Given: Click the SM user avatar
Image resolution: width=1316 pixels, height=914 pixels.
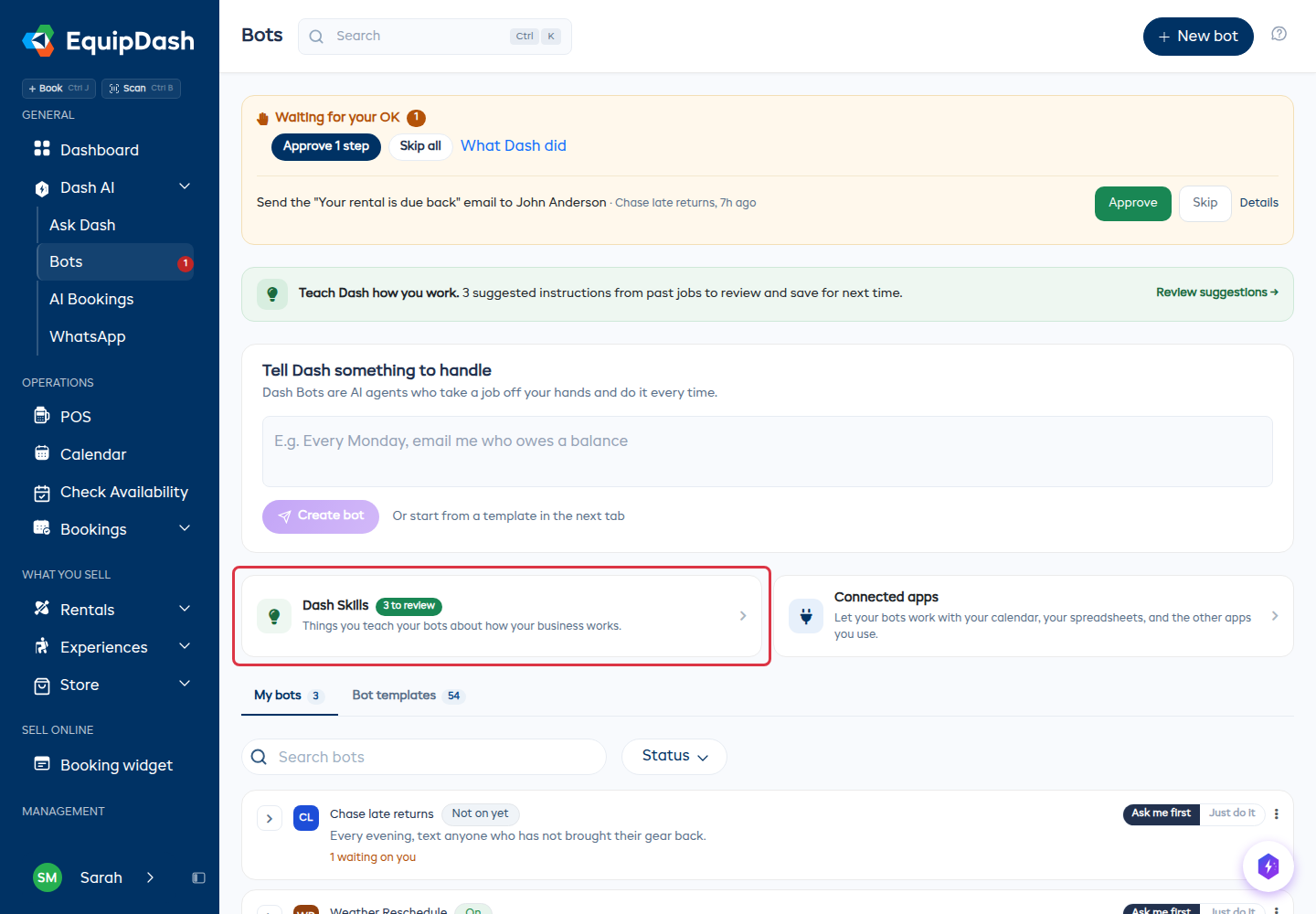Looking at the screenshot, I should pyautogui.click(x=48, y=877).
